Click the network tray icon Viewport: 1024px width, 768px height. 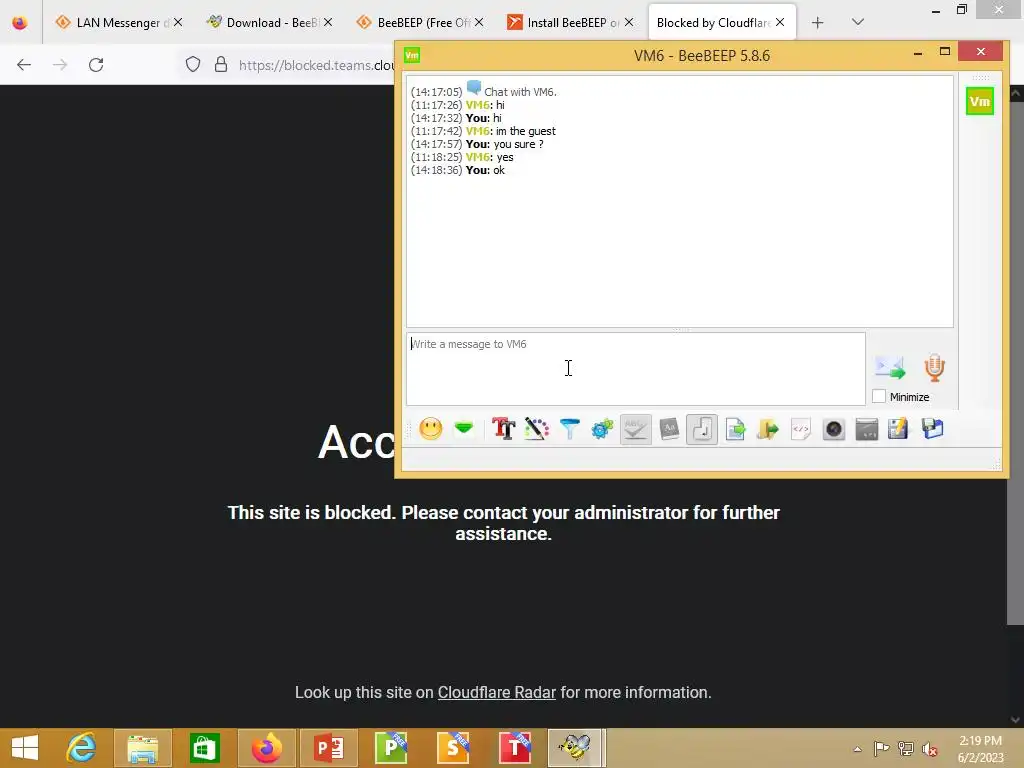pos(906,749)
